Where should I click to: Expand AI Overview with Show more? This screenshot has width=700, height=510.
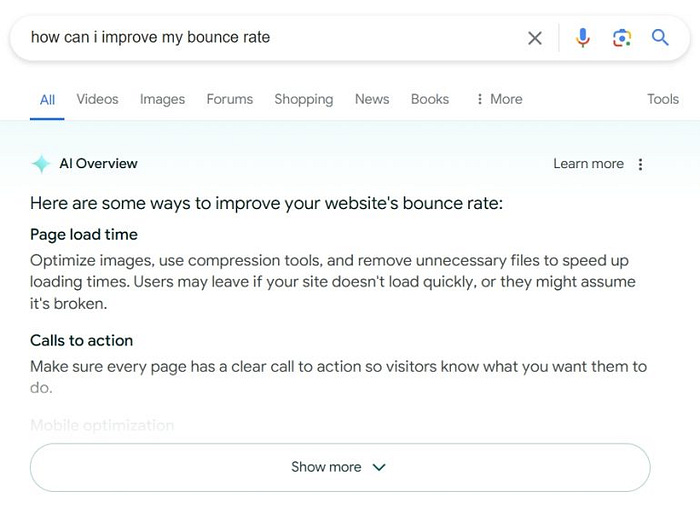tap(340, 467)
